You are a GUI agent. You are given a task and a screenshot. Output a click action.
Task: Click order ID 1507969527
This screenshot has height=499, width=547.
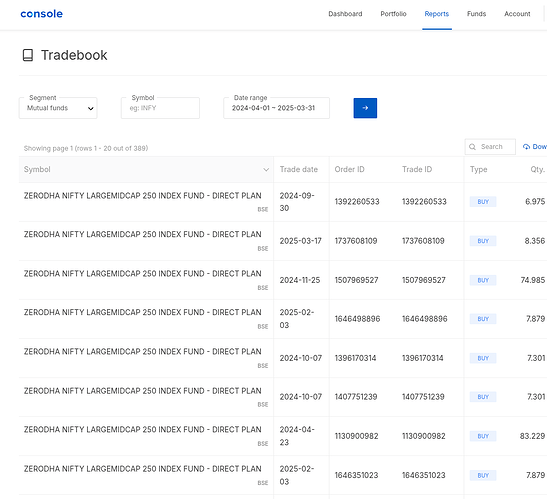(x=356, y=280)
